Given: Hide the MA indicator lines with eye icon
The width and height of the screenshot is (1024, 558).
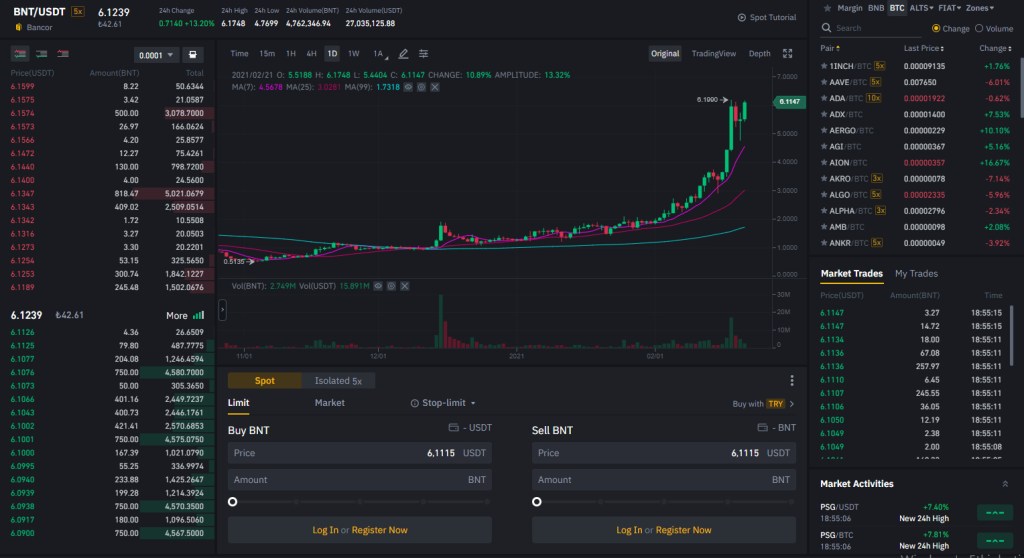Looking at the screenshot, I should point(408,87).
